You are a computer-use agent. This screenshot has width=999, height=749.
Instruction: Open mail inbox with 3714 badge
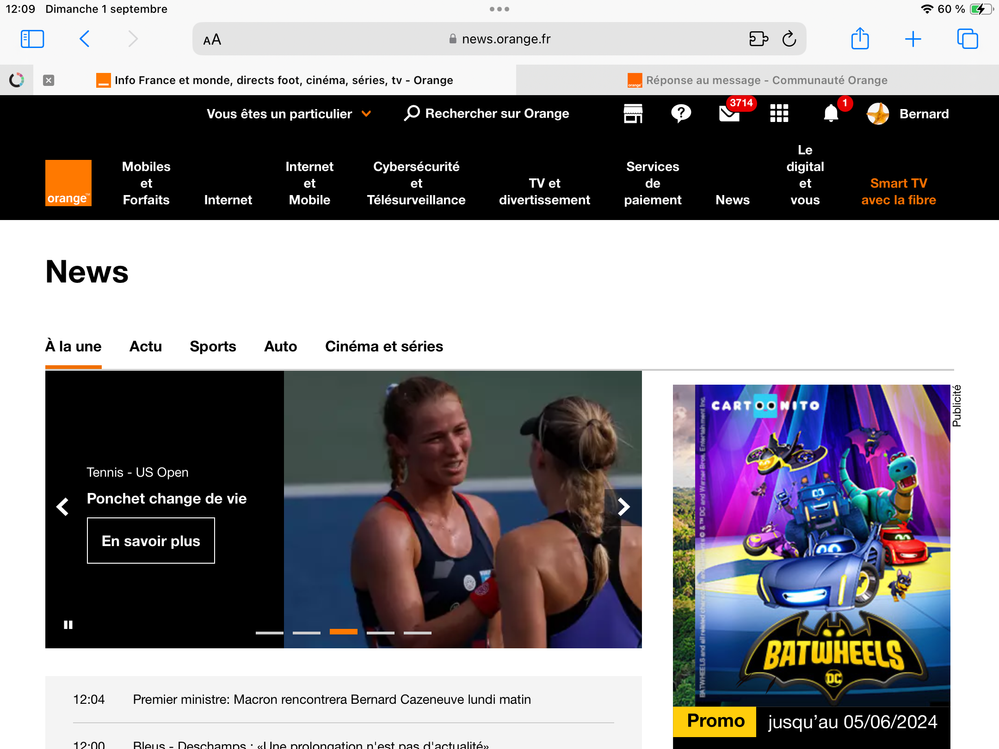tap(730, 113)
